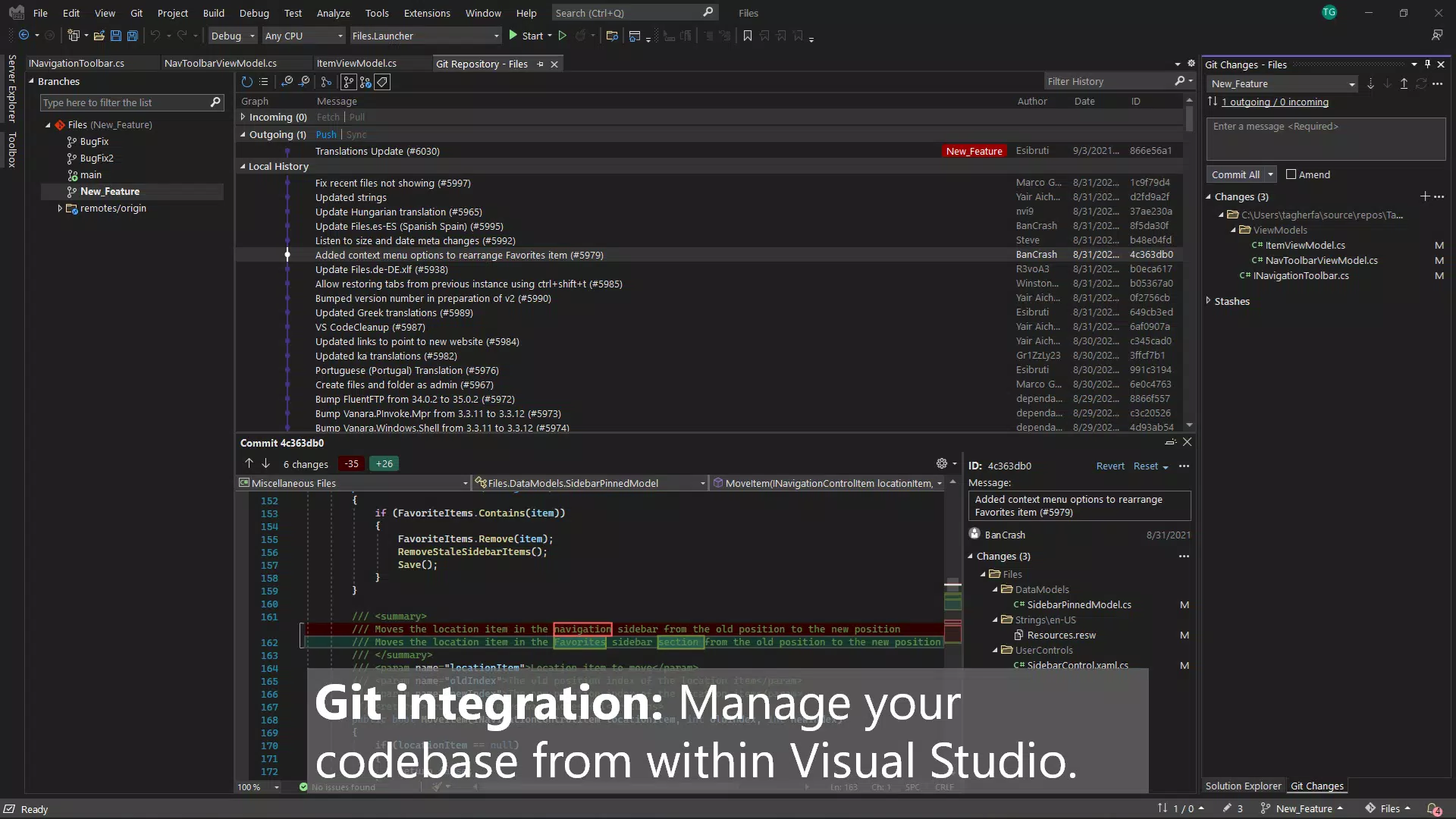The width and height of the screenshot is (1456, 819).
Task: Click the Filter History search box
Action: pos(1109,81)
